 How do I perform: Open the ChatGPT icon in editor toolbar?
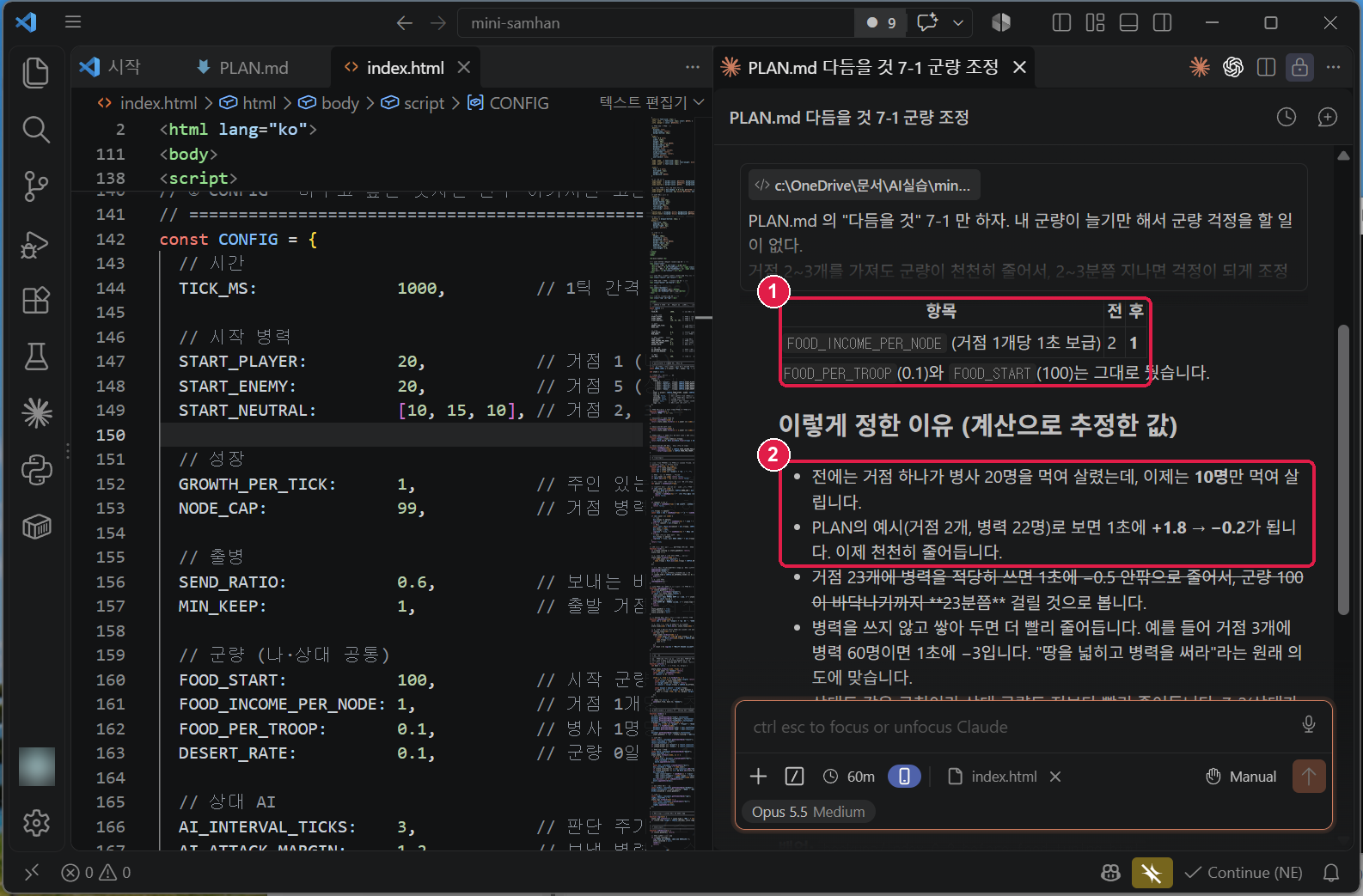[1232, 67]
